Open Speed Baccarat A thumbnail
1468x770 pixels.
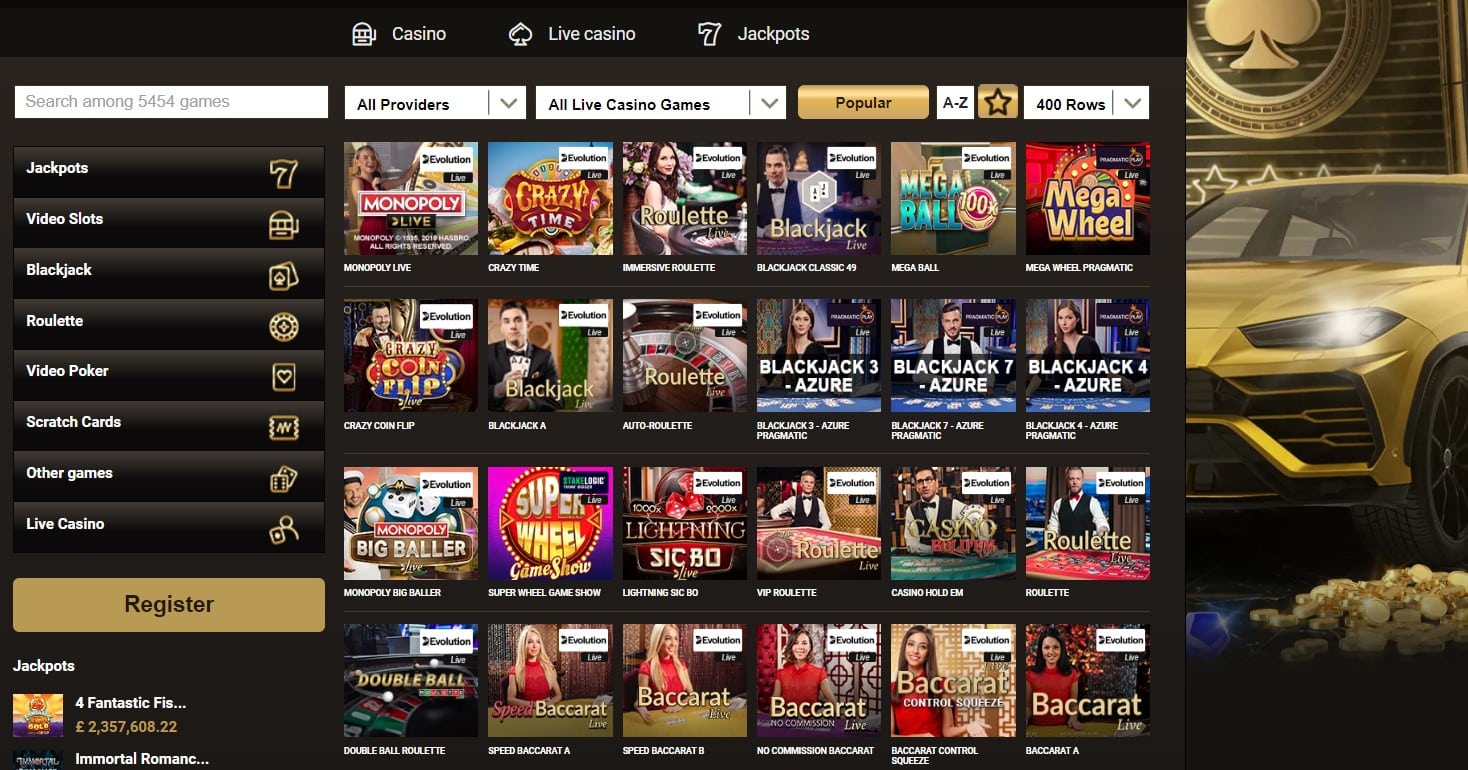coord(550,680)
